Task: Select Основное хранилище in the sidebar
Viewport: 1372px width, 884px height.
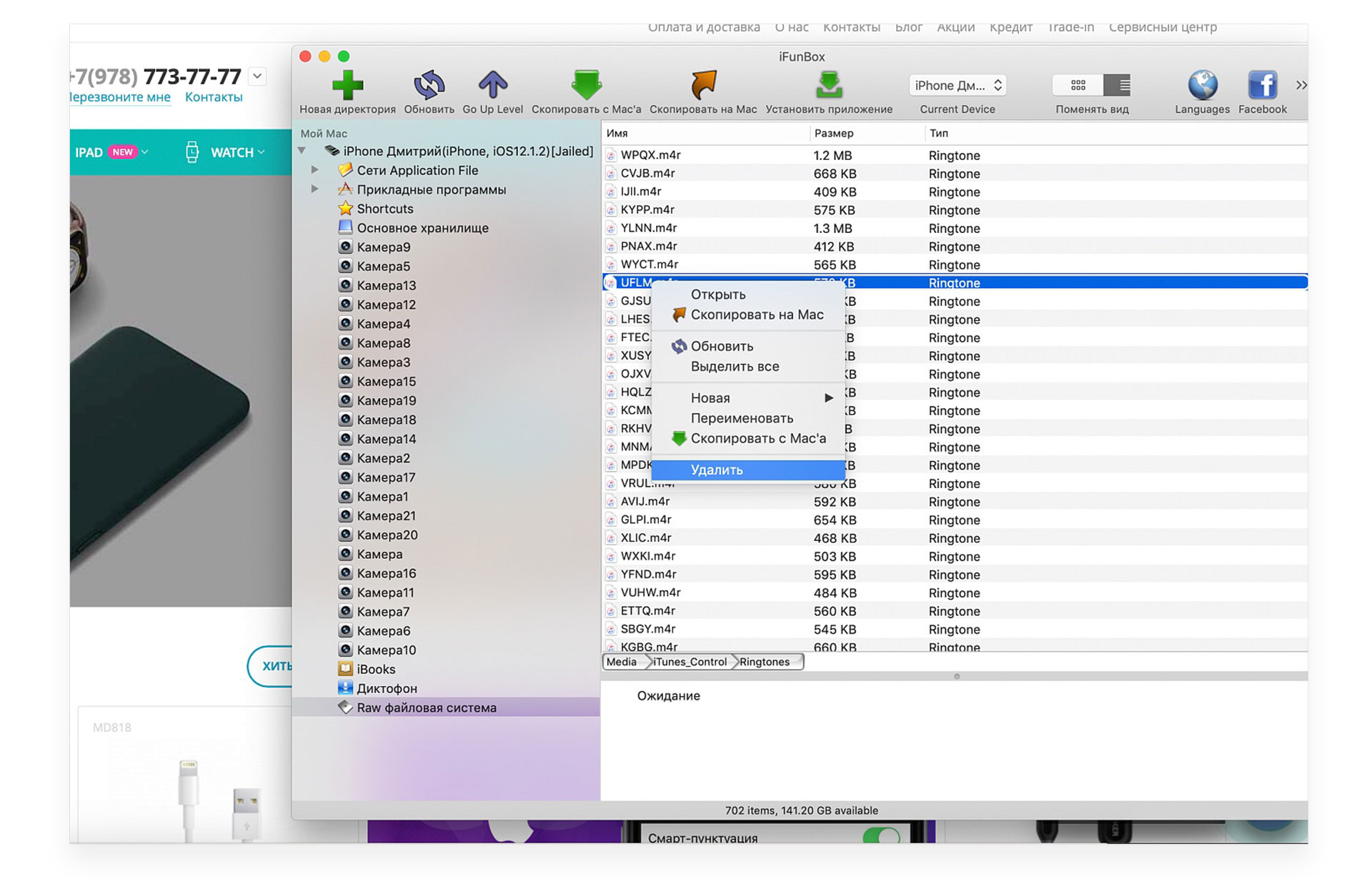Action: point(422,228)
